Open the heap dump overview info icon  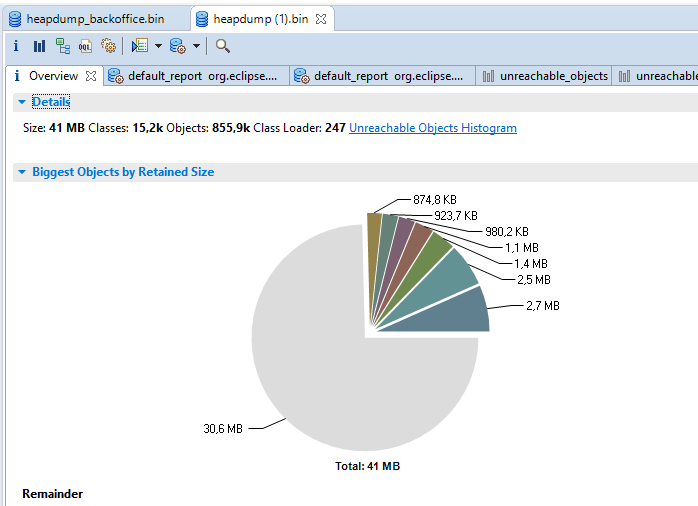[x=16, y=46]
